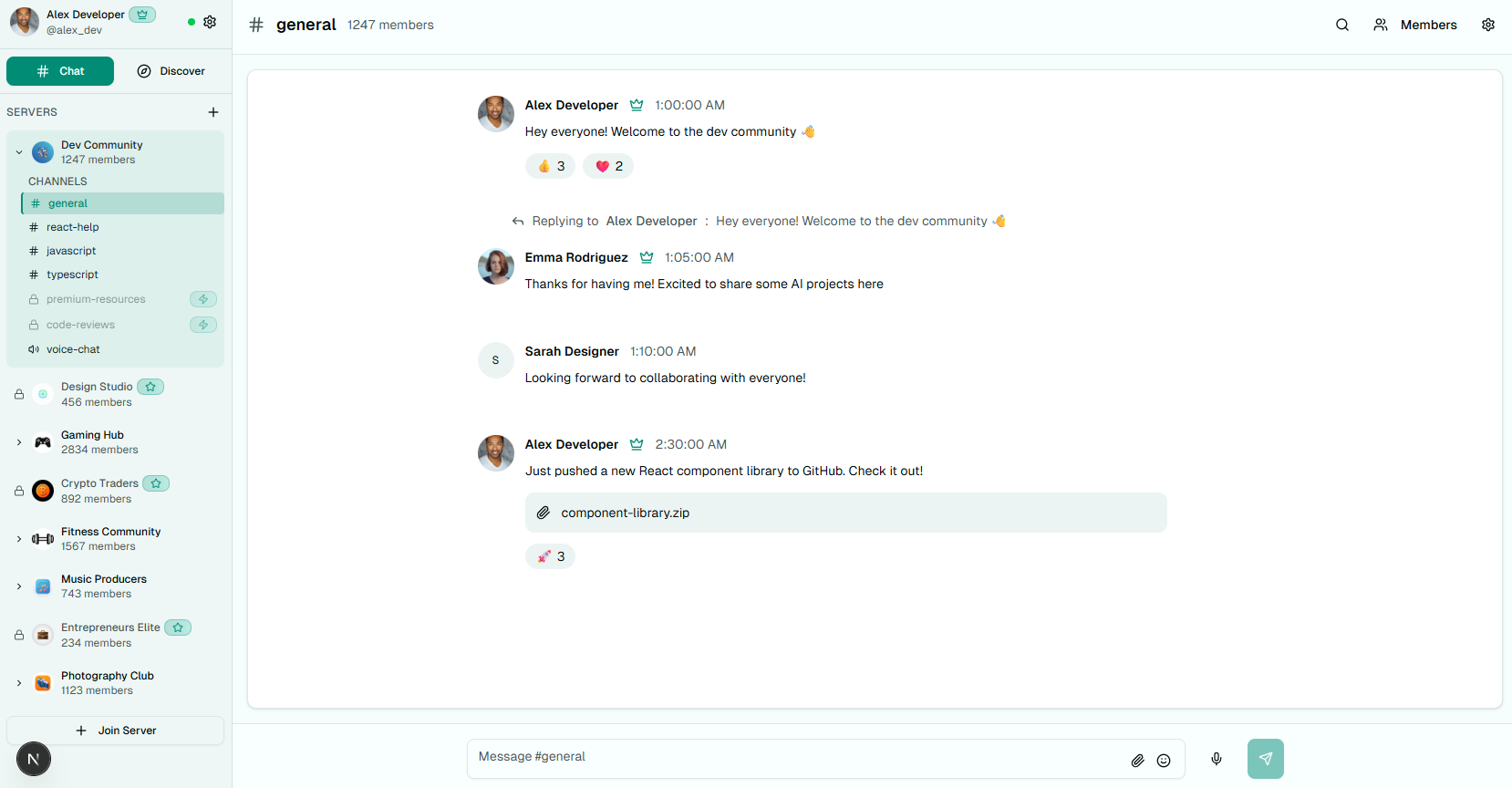Expand the Photography Club server
This screenshot has height=788, width=1512.
tap(19, 683)
